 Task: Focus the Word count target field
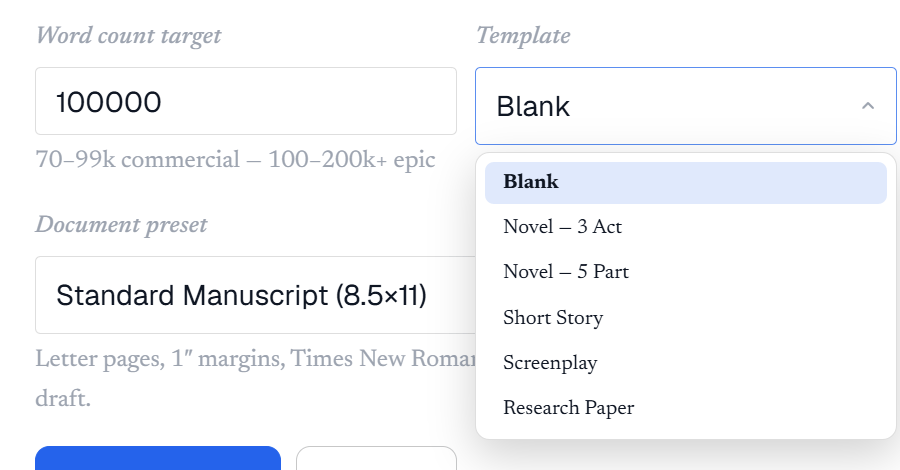tap(246, 102)
